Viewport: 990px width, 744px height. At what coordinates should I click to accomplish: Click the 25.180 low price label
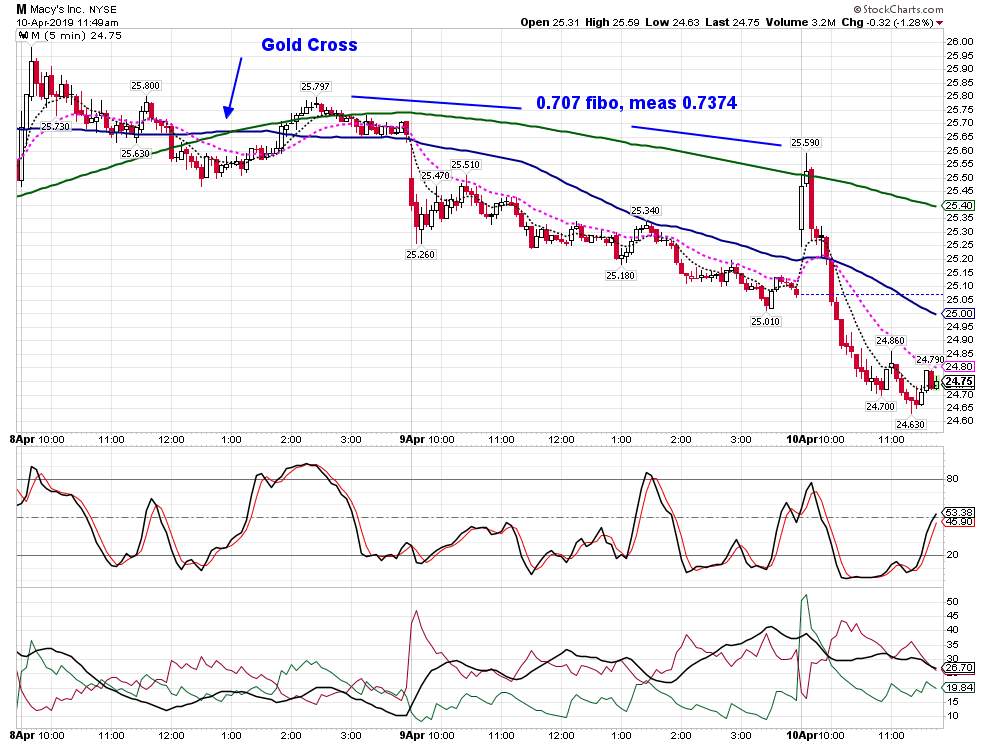(621, 275)
